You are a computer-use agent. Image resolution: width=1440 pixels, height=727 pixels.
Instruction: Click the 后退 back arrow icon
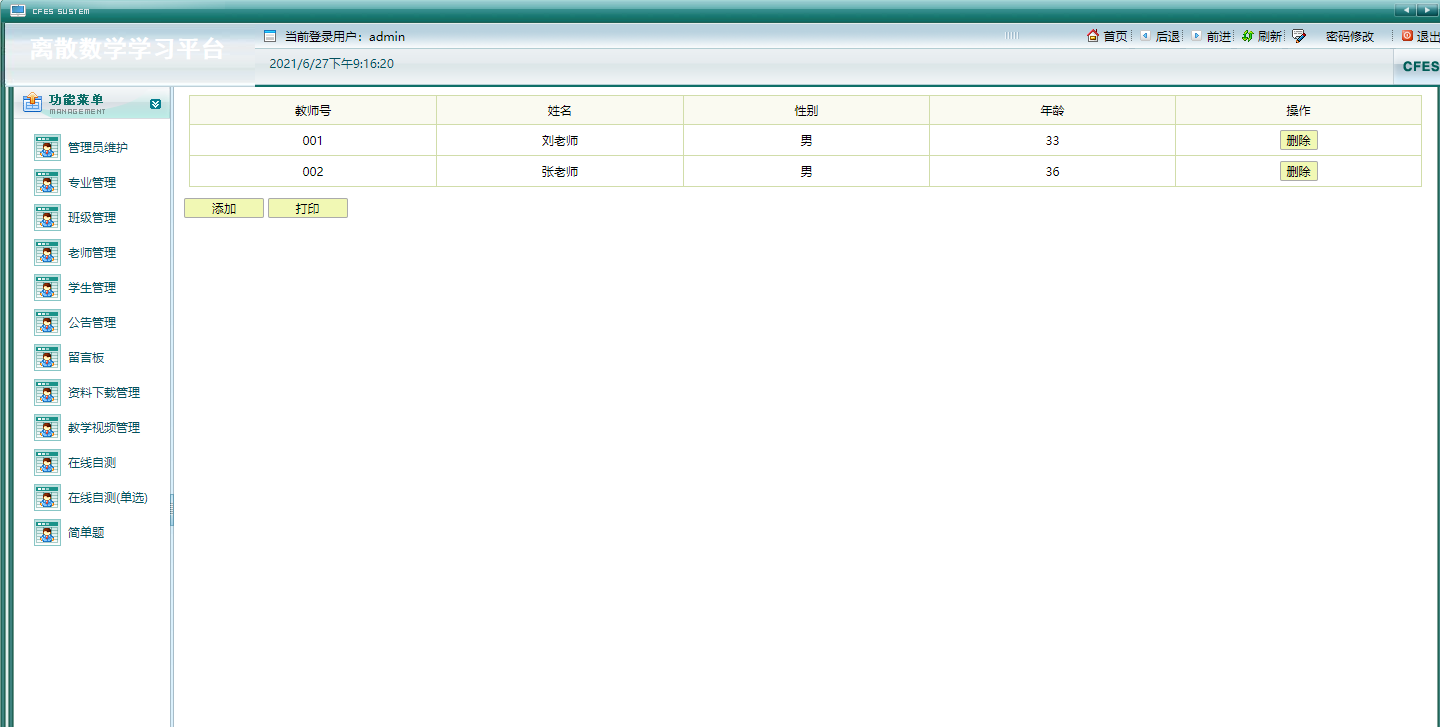pos(1145,36)
